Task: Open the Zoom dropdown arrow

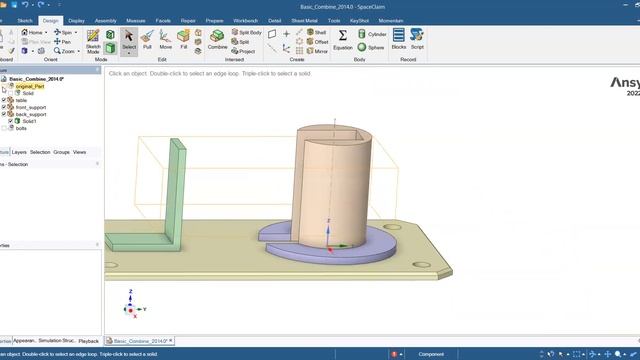Action: [x=78, y=51]
